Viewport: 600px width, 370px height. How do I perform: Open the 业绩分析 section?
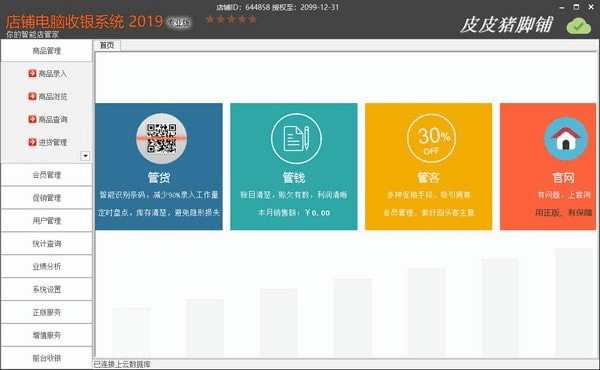(x=46, y=266)
